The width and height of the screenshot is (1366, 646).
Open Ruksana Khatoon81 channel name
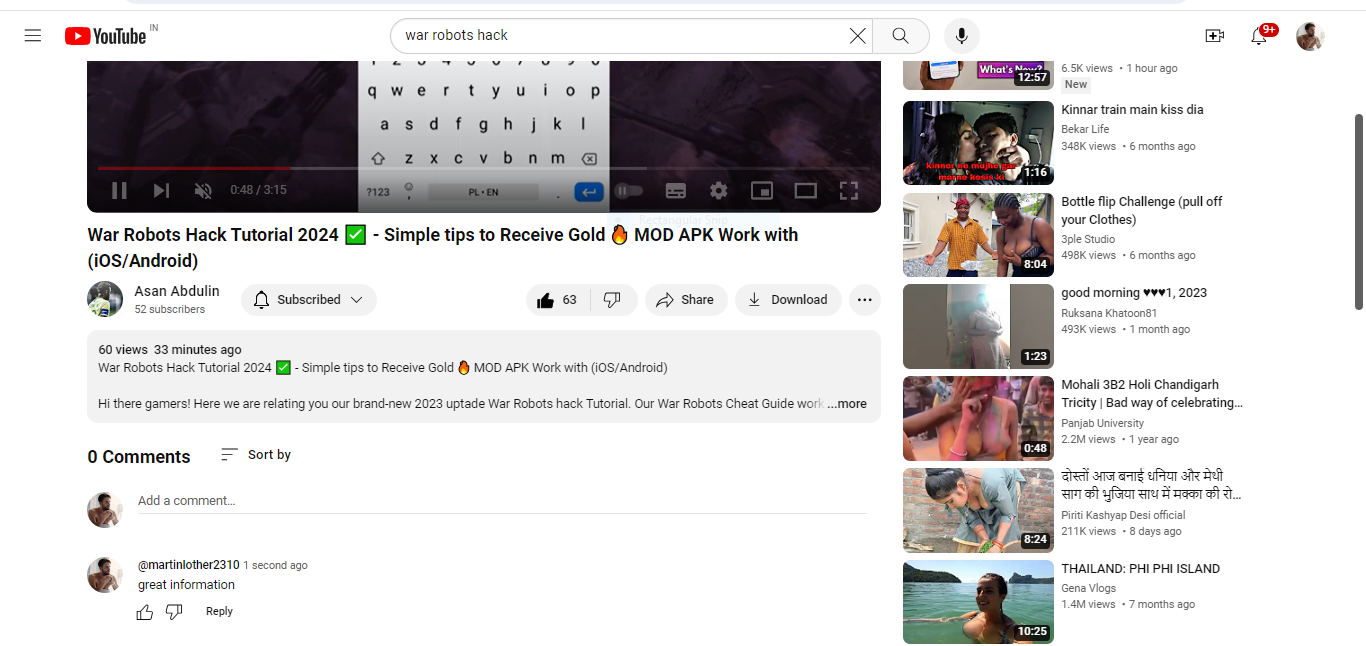click(x=1109, y=313)
